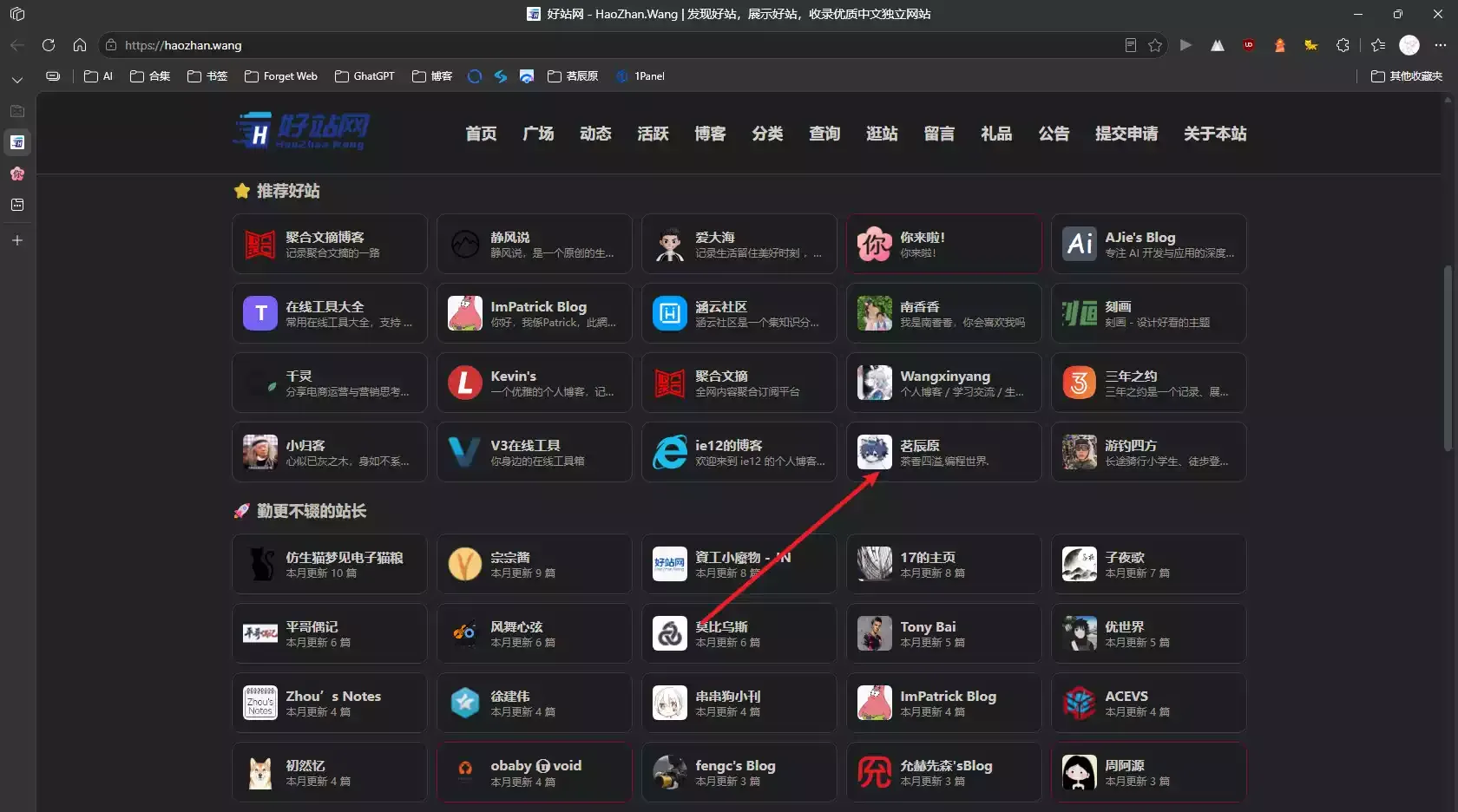Open the GhatGPT bookmarks folder
Image resolution: width=1458 pixels, height=812 pixels.
[364, 76]
